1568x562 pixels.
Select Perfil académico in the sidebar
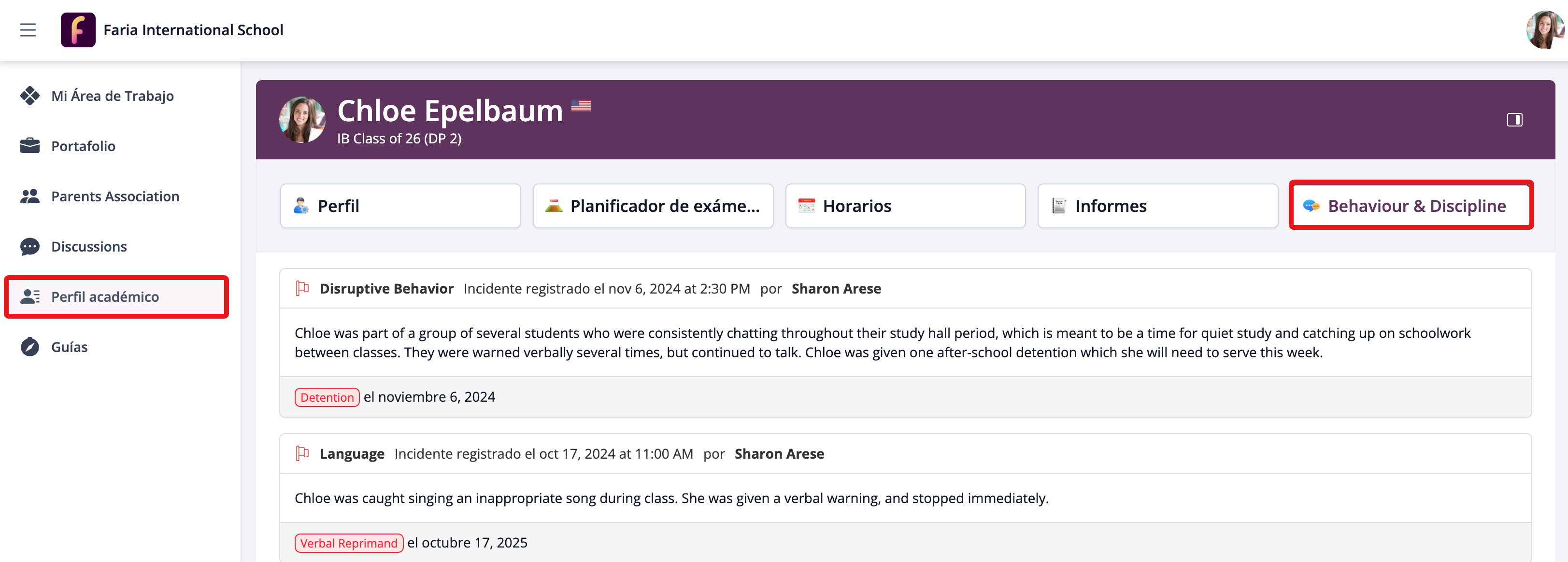[105, 297]
